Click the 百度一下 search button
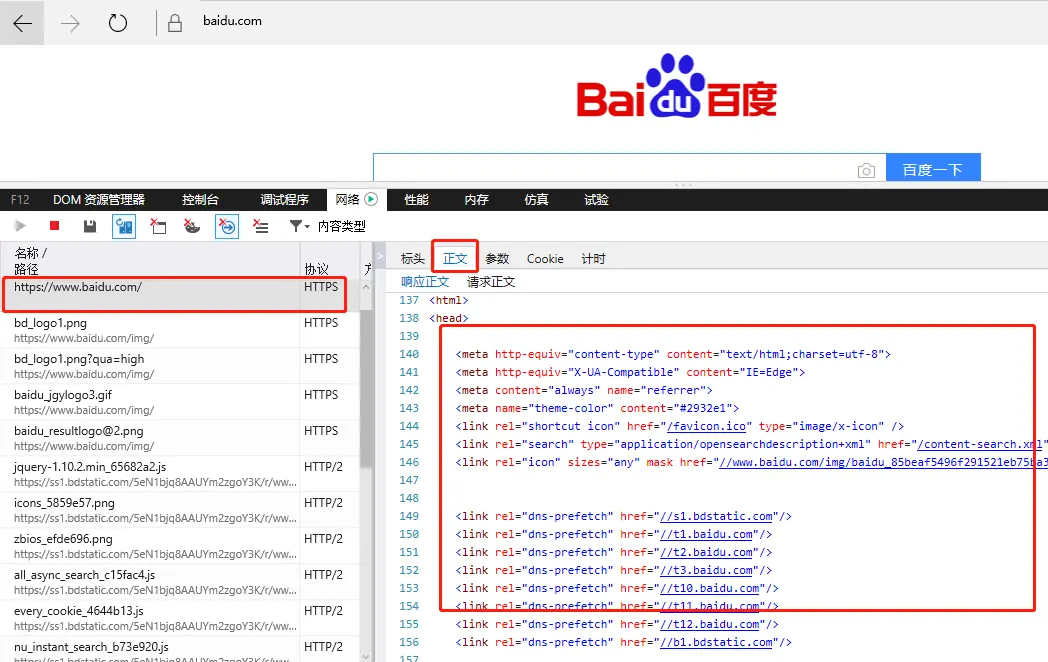 pyautogui.click(x=933, y=168)
